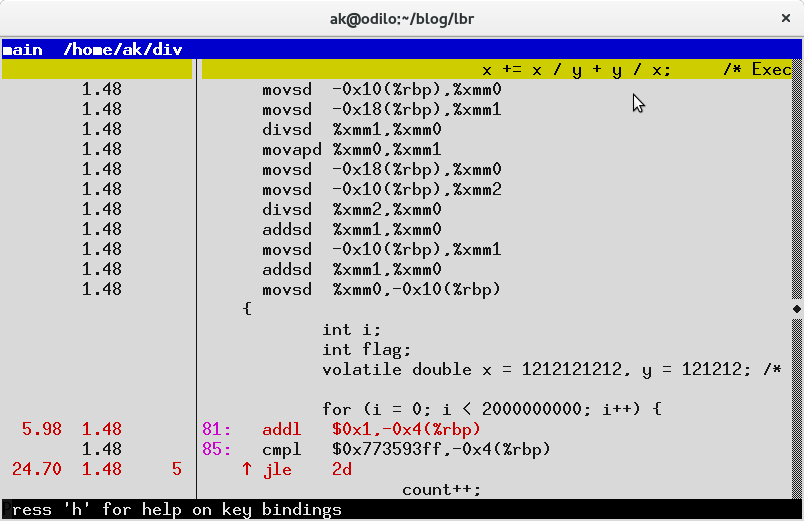
Task: Click the 'count++;' source line
Action: point(441,490)
